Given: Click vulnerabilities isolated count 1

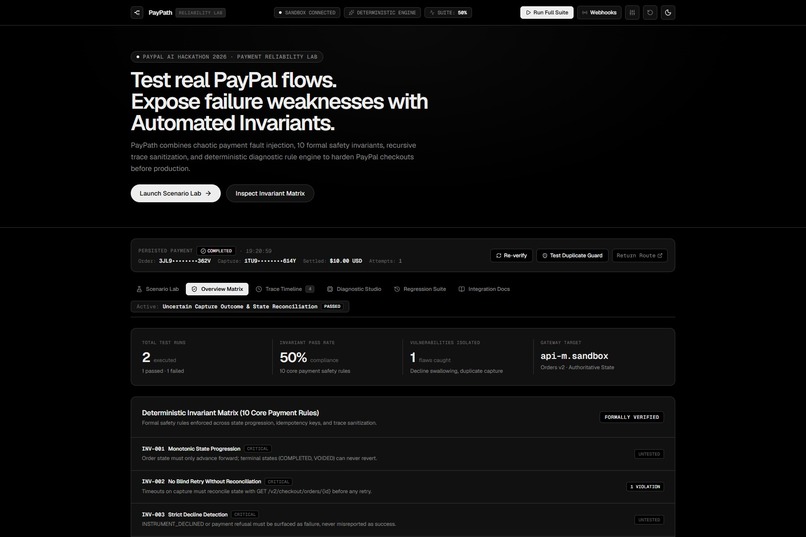Looking at the screenshot, I should 413,357.
